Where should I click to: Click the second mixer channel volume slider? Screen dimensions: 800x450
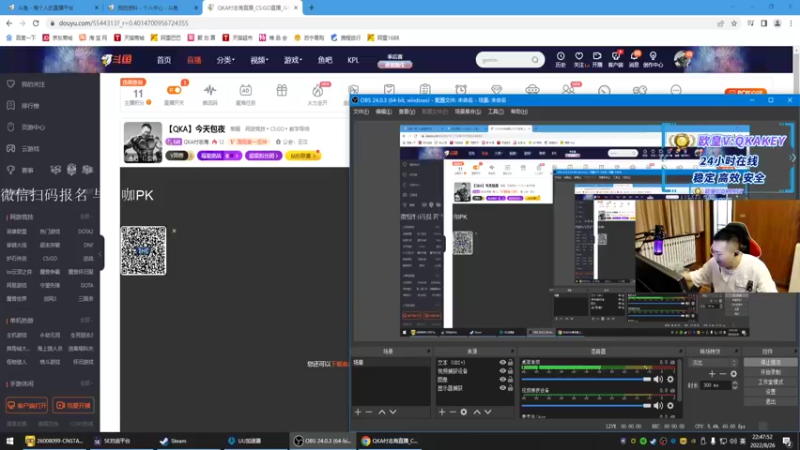click(x=586, y=406)
